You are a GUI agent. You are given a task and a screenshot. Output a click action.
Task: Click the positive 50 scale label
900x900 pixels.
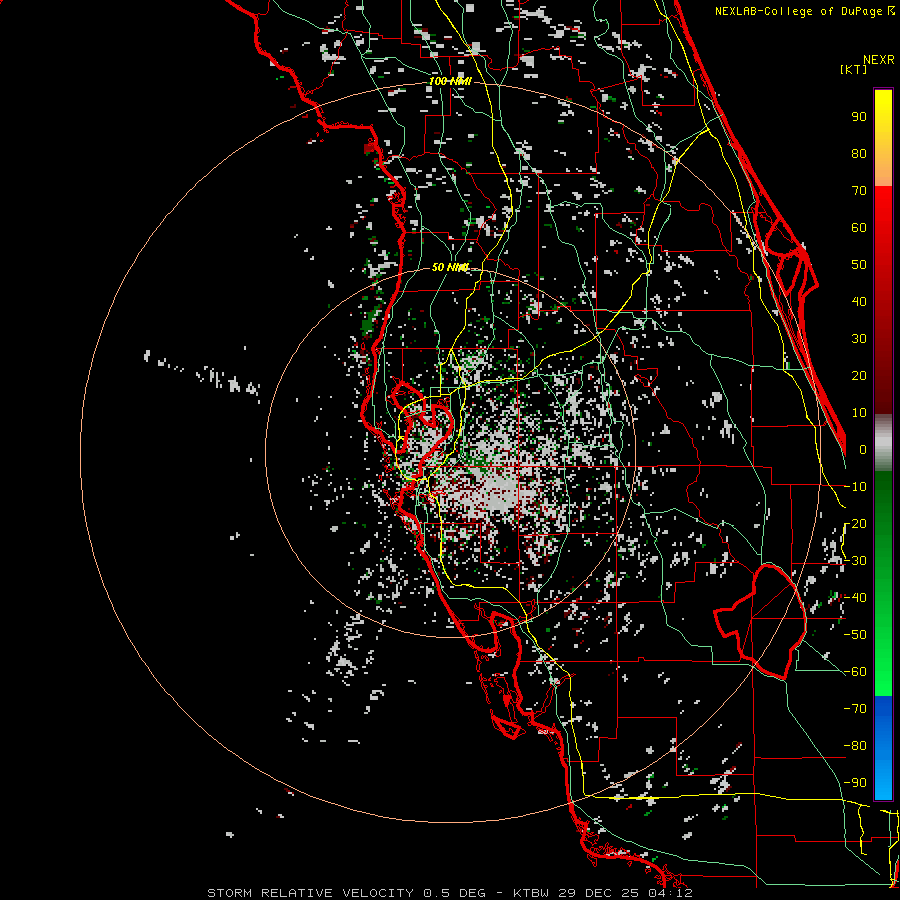coord(859,265)
